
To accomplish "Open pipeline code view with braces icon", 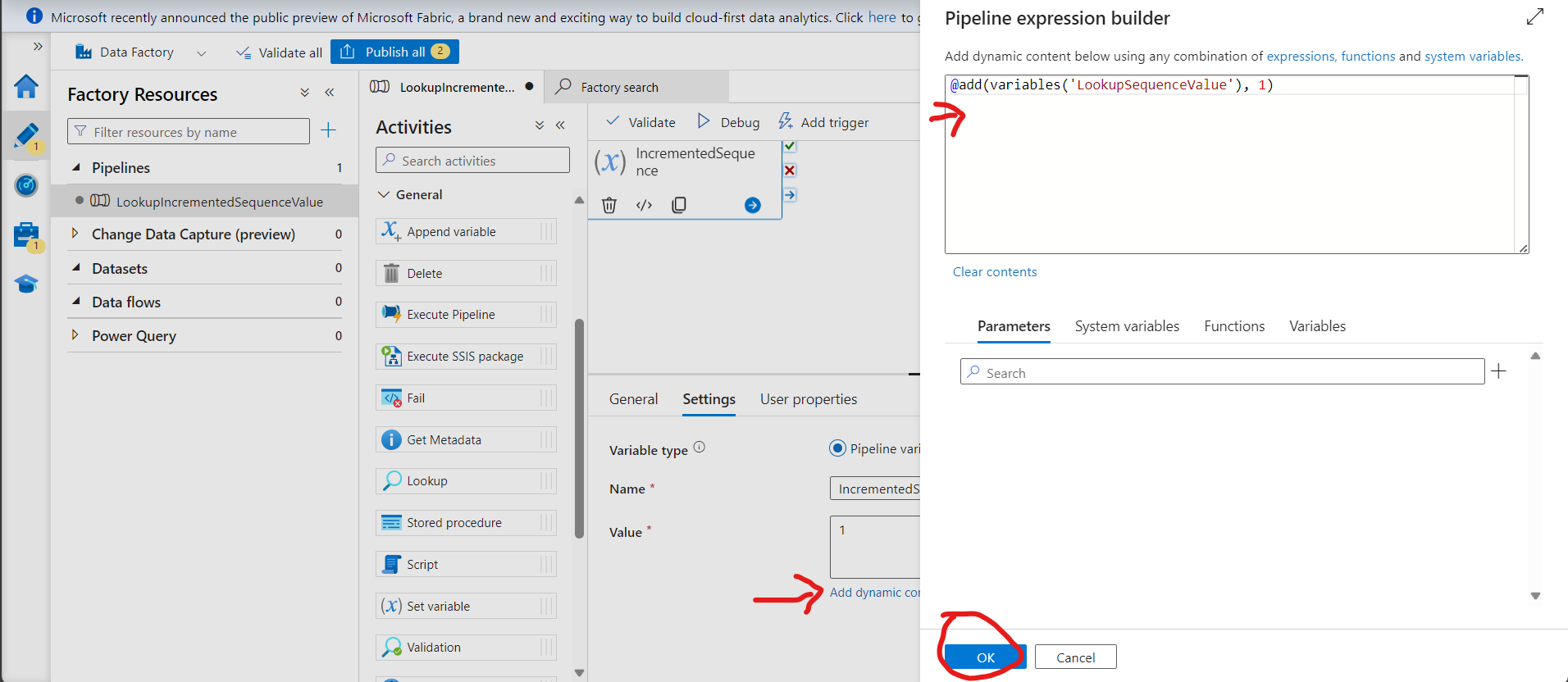I will coord(645,205).
